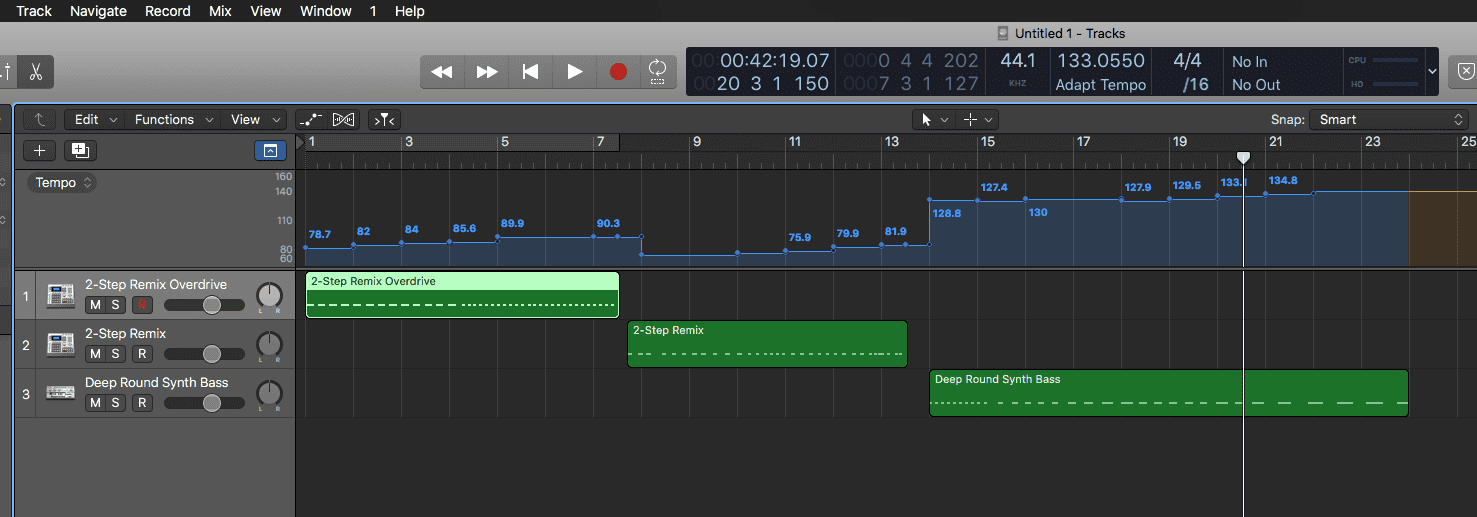Go to beginning with the transport button
Viewport: 1477px width, 517px height.
pos(531,72)
